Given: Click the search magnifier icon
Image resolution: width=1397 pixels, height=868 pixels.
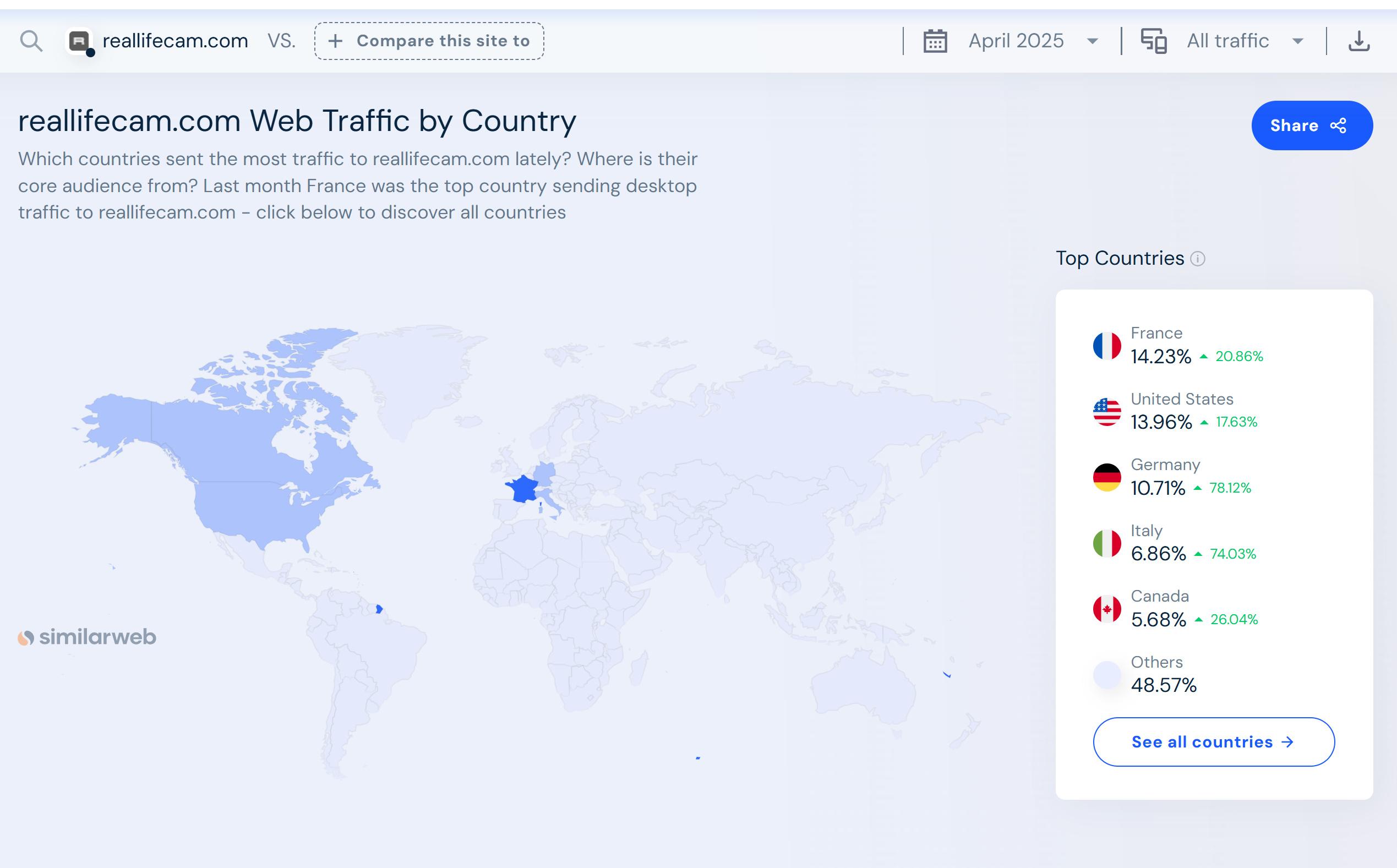Looking at the screenshot, I should [x=31, y=41].
